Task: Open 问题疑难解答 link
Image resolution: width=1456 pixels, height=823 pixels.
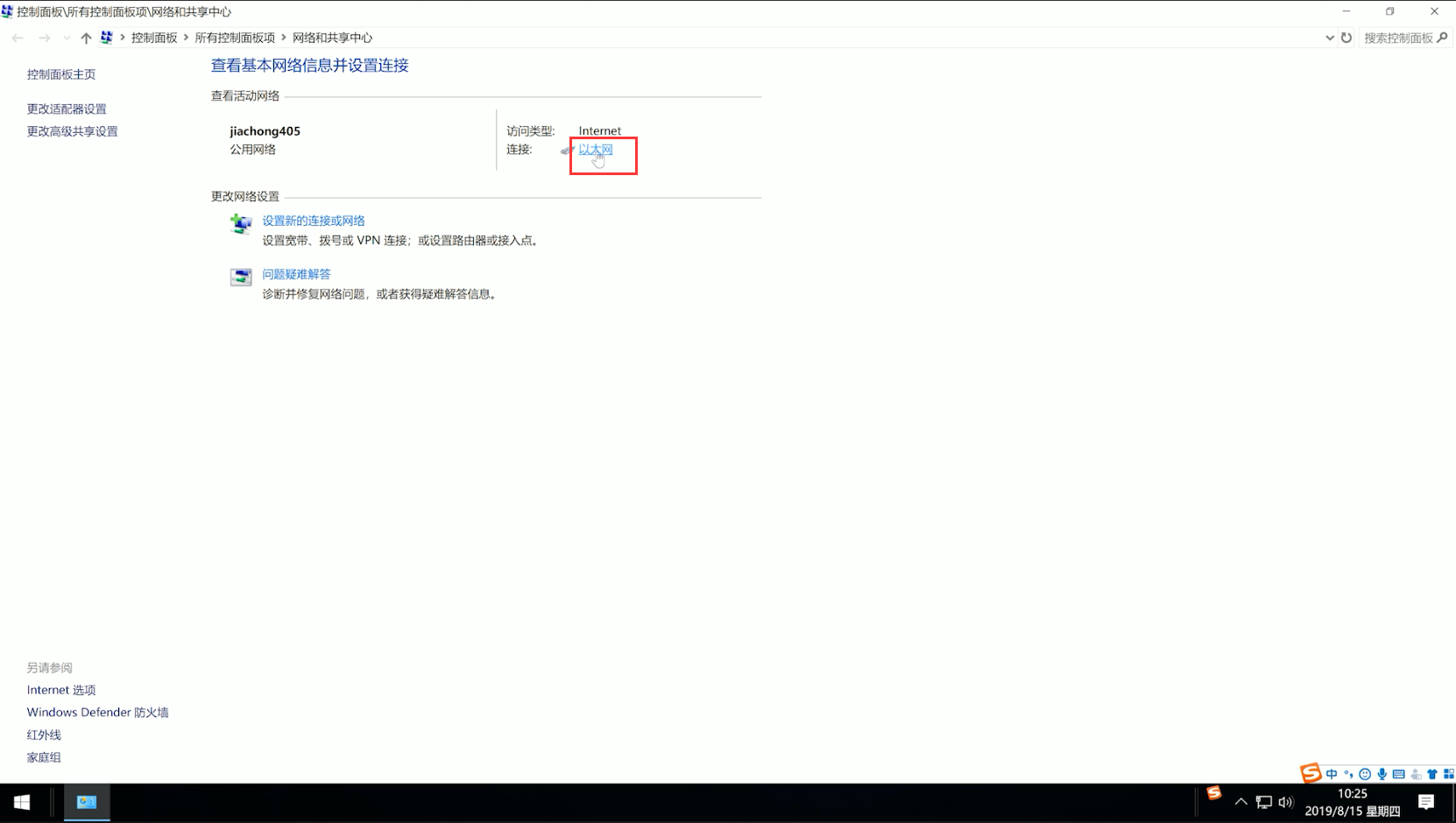Action: (x=296, y=274)
